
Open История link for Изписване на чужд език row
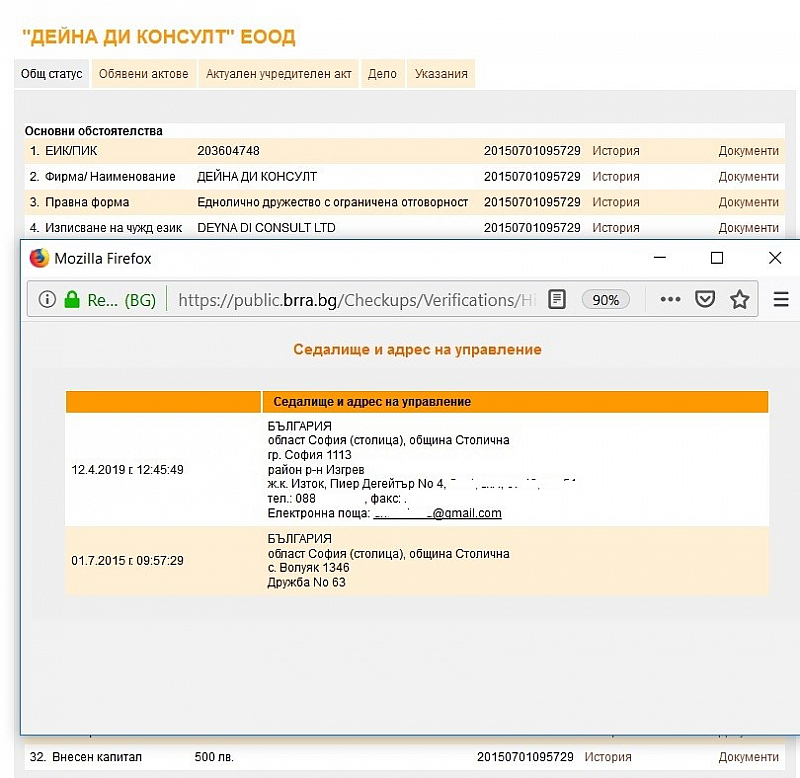click(616, 228)
